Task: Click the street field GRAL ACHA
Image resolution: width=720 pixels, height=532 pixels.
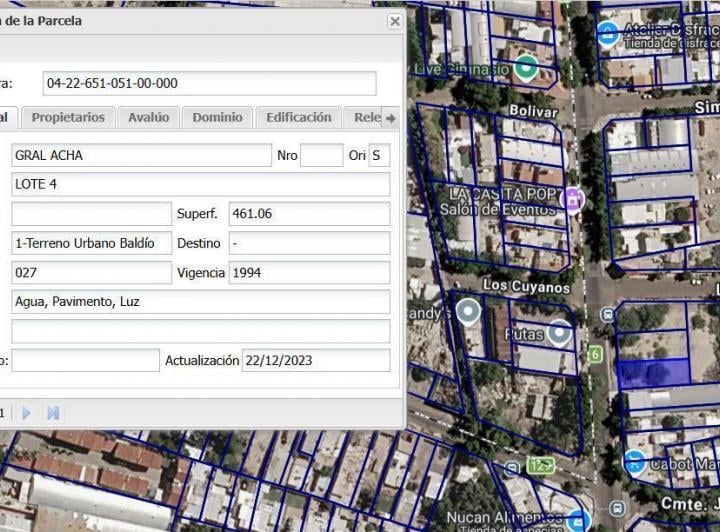Action: click(x=141, y=155)
